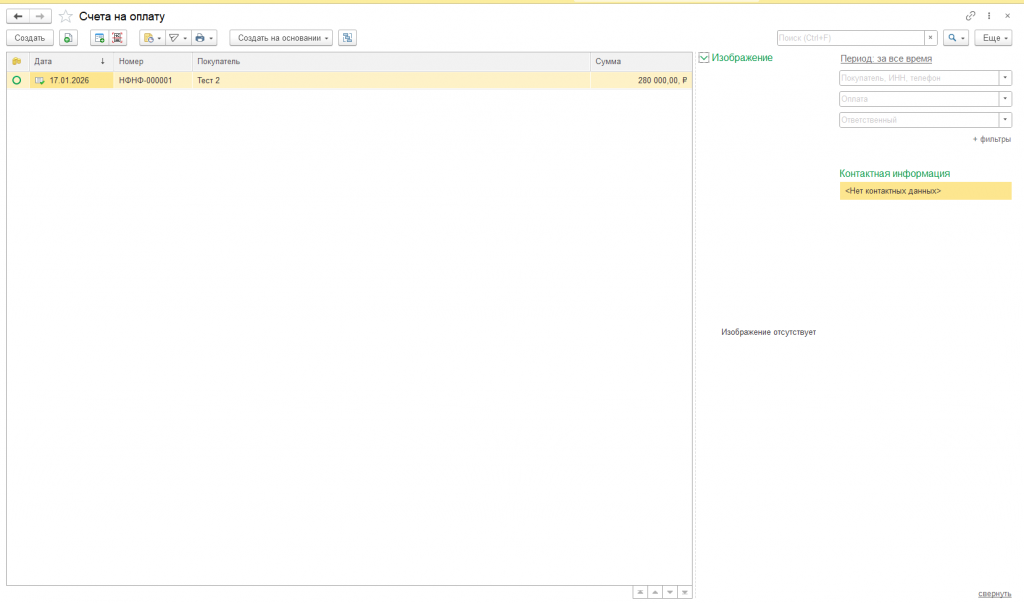This screenshot has width=1024, height=603.
Task: Copy the invoice with the green plus document icon
Action: pos(68,38)
